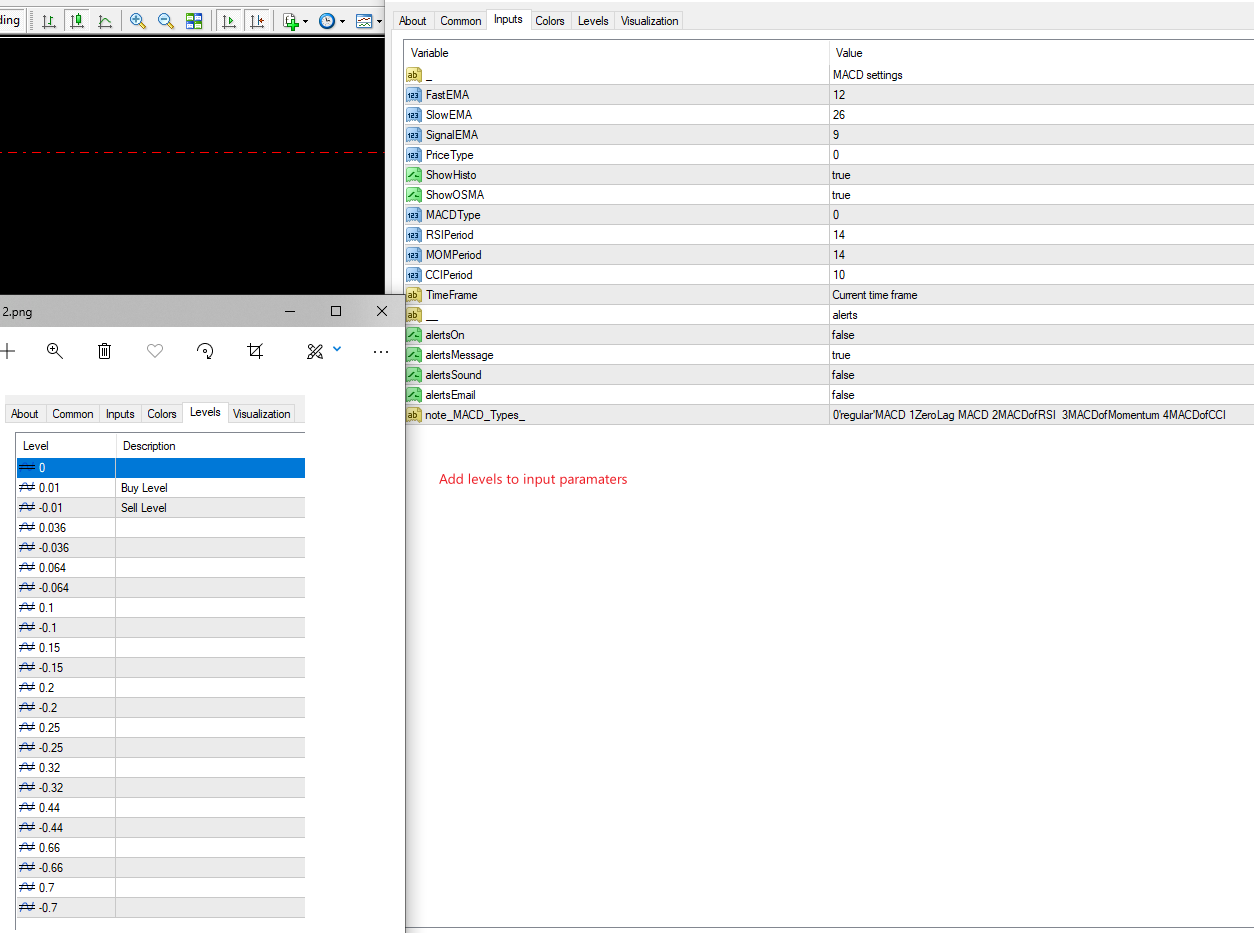1254x933 pixels.
Task: Zoom in on the chart with magnifier plus
Action: [x=138, y=21]
